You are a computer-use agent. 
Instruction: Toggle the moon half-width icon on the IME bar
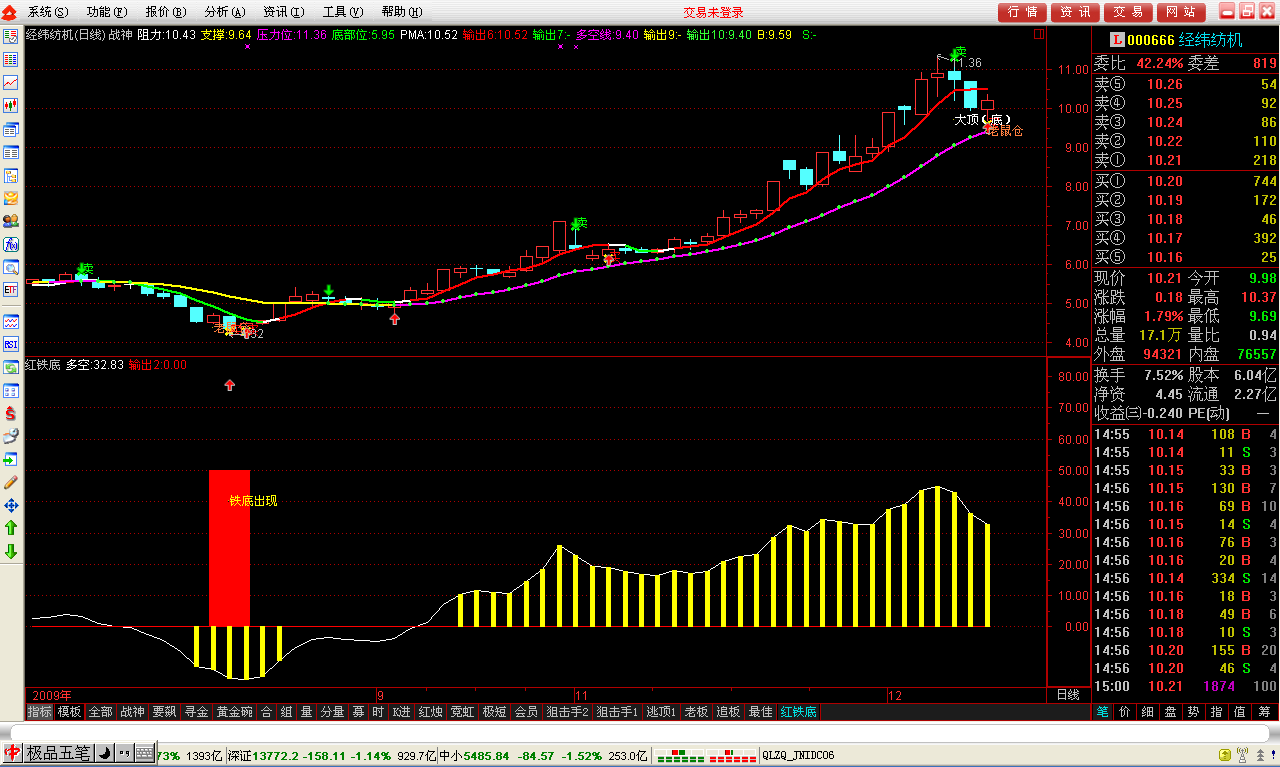coord(105,753)
